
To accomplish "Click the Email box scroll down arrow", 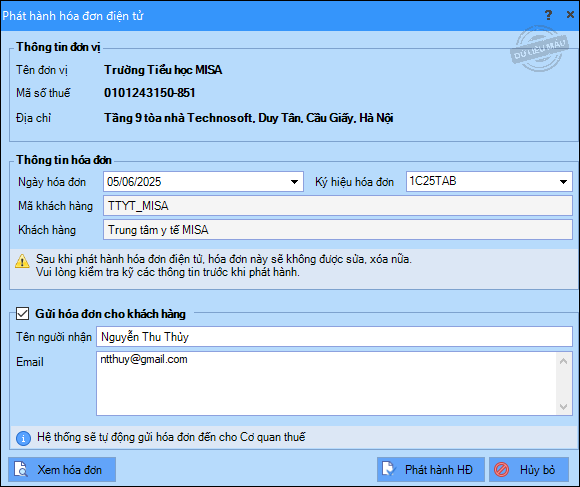I will pyautogui.click(x=563, y=407).
